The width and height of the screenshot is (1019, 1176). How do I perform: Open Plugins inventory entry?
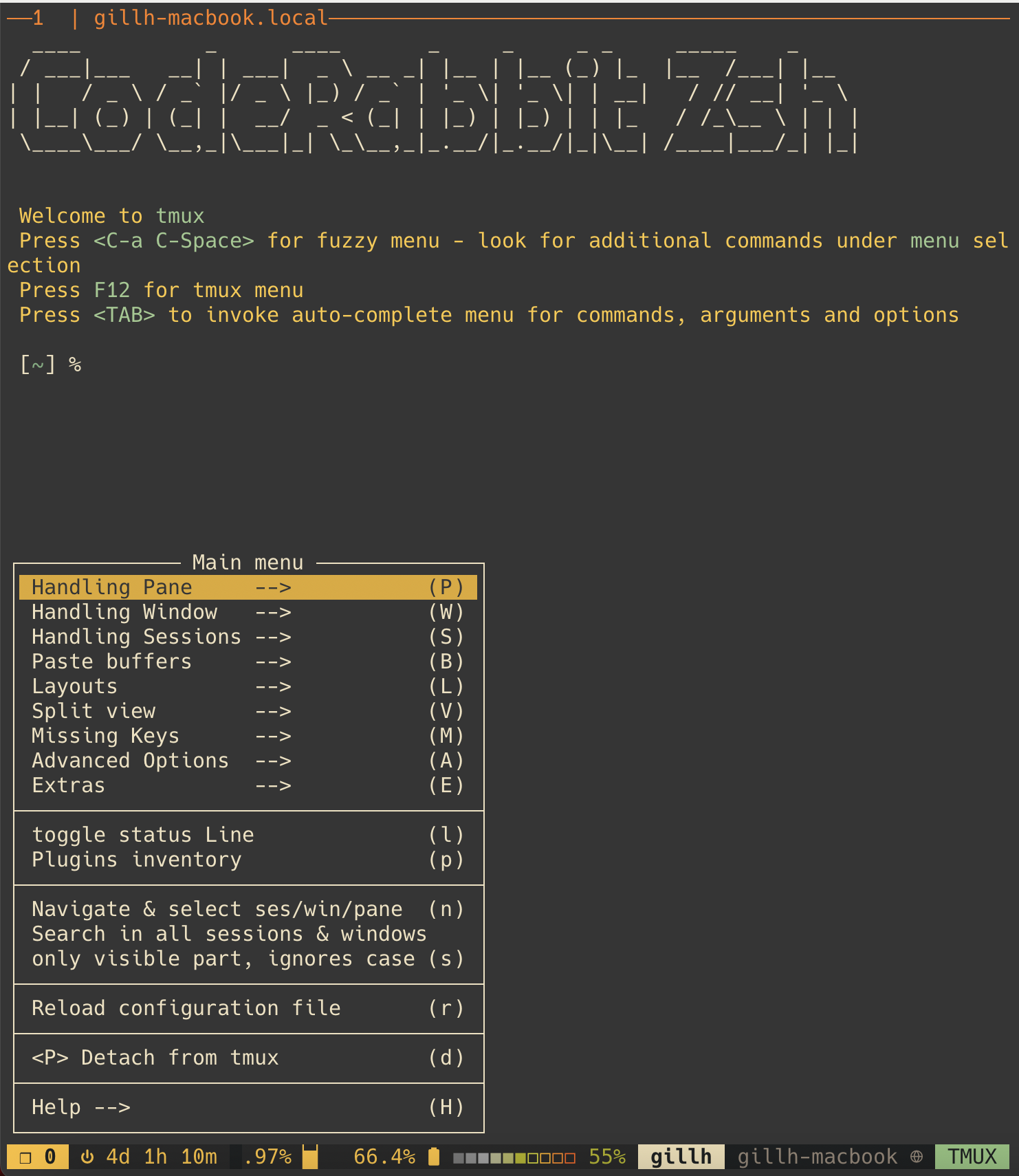point(248,860)
